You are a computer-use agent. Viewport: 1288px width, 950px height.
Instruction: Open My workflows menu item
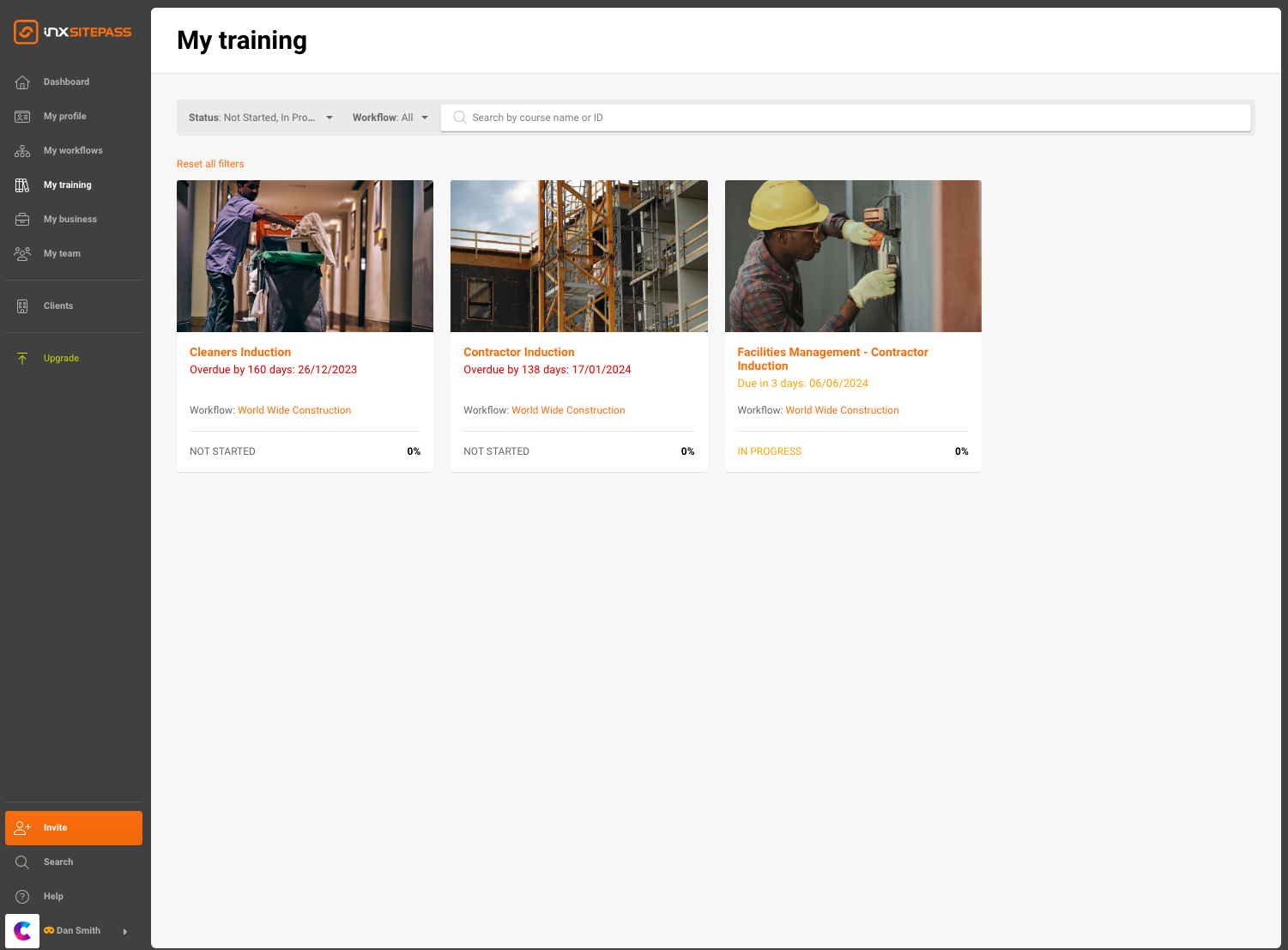click(x=73, y=151)
